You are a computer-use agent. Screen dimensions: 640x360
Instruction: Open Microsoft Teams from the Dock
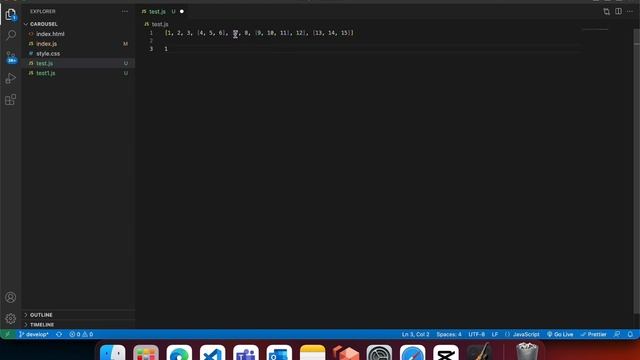point(246,353)
